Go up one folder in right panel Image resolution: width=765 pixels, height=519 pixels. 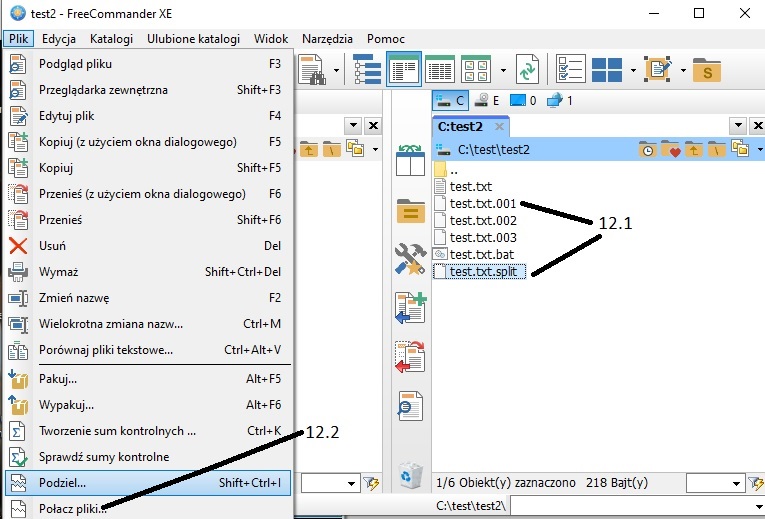click(x=693, y=149)
